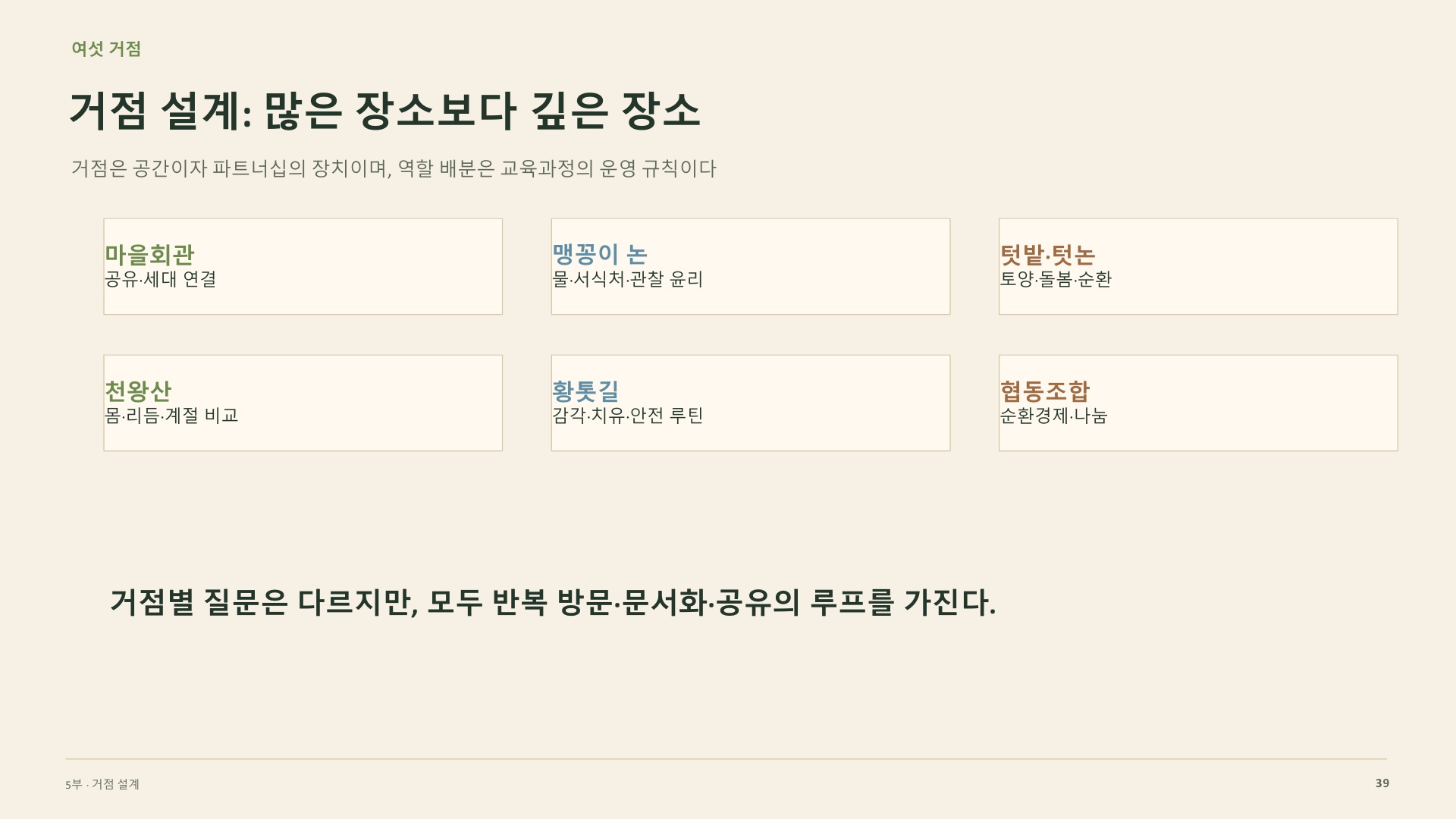Select the 토양·돌봄·순환 description text
1456x819 pixels.
coord(1056,279)
